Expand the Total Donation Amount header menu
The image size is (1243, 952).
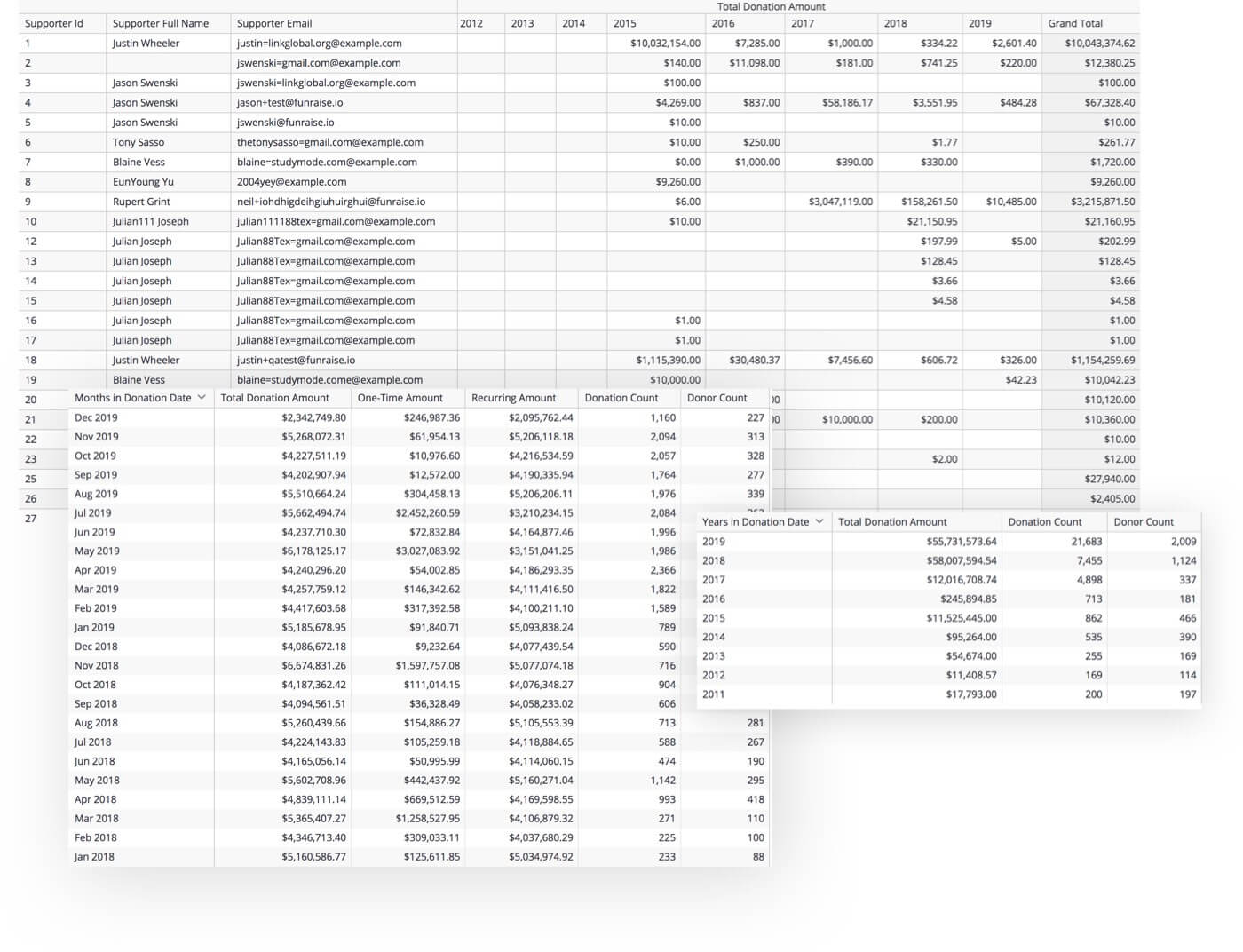tap(770, 6)
